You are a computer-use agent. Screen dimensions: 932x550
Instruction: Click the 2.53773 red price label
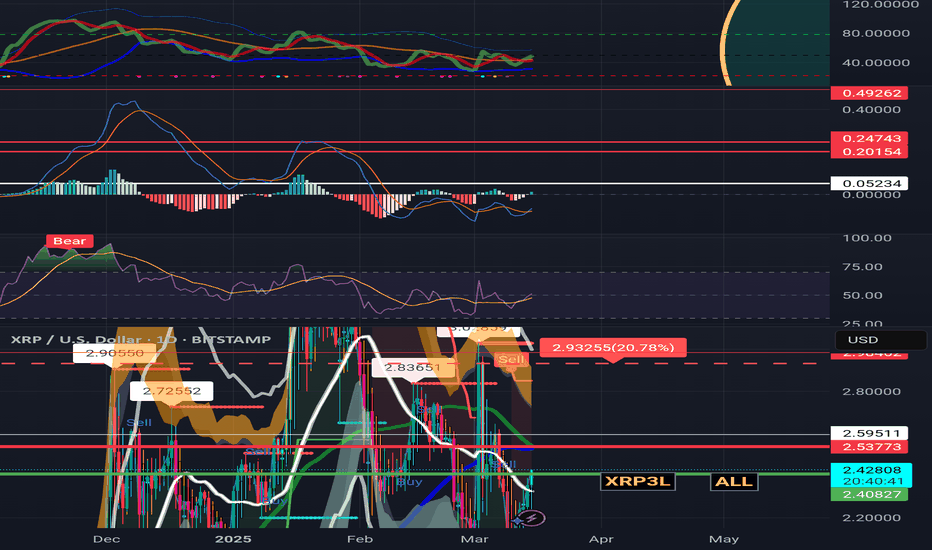pyautogui.click(x=870, y=447)
